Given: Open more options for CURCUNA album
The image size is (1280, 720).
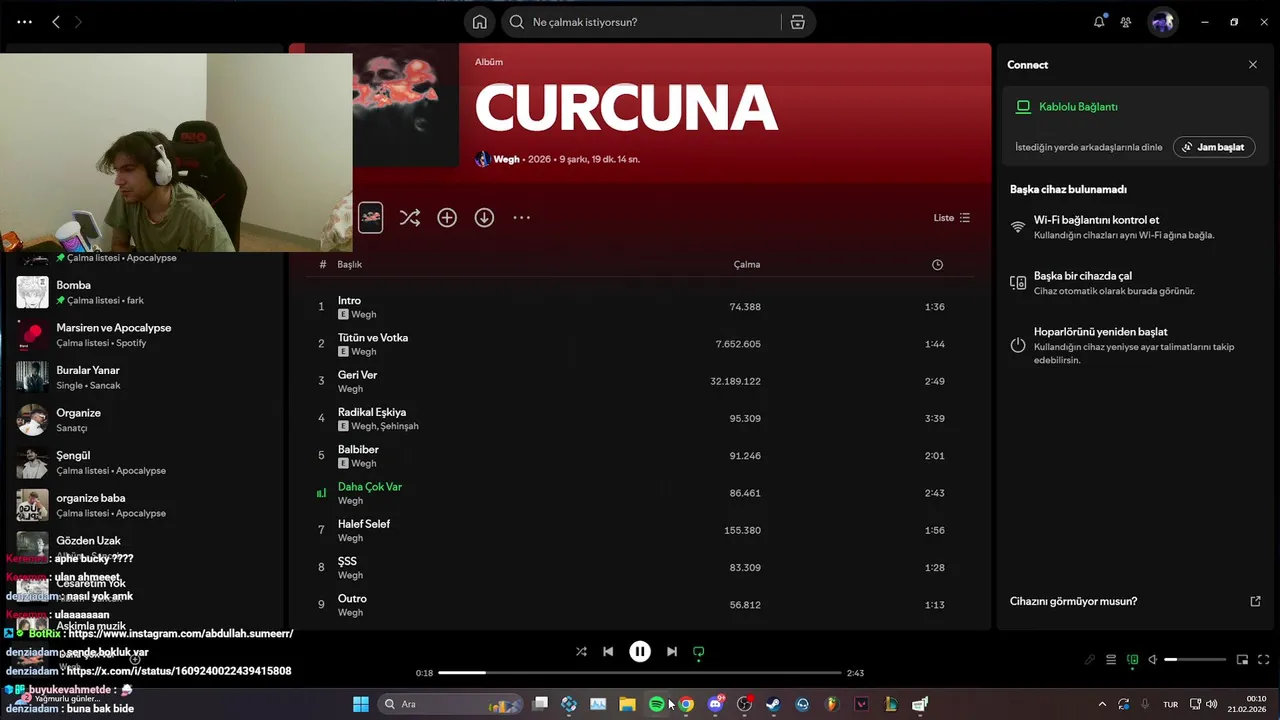Looking at the screenshot, I should coord(521,217).
